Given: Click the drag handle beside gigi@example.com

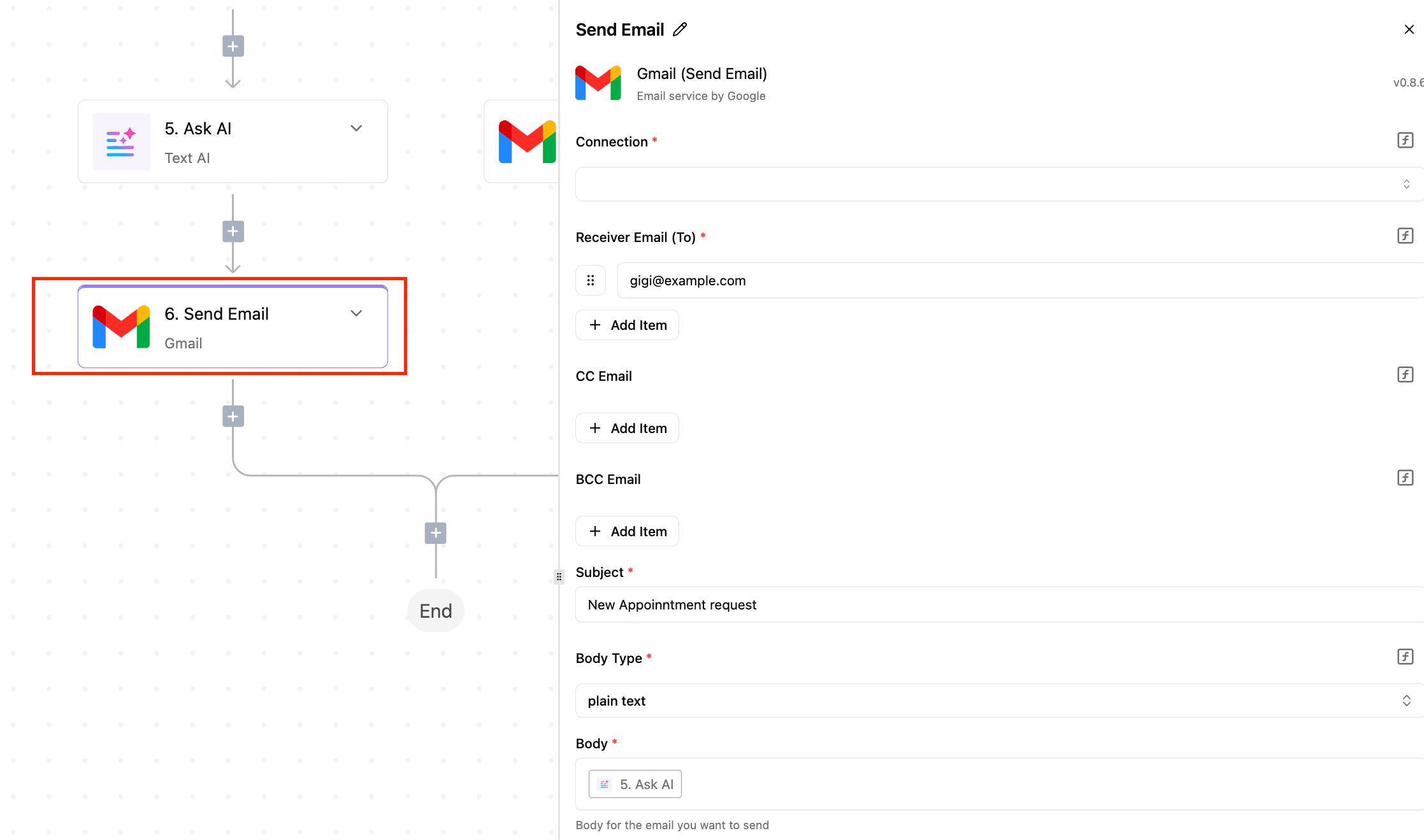Looking at the screenshot, I should (x=591, y=281).
